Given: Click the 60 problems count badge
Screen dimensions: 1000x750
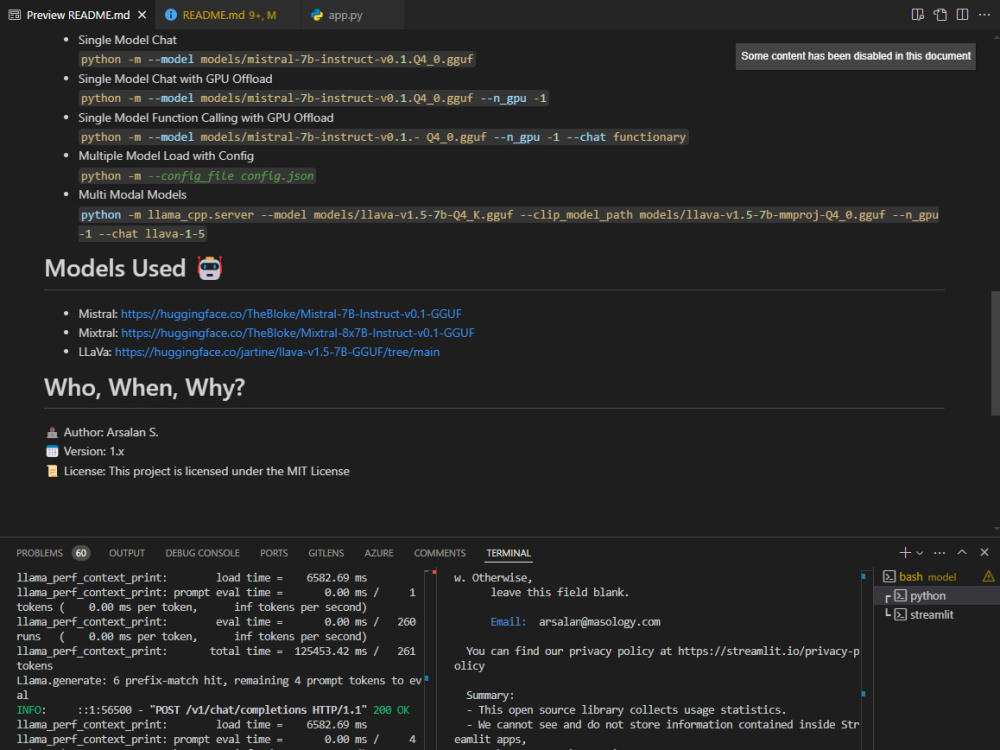Looking at the screenshot, I should tap(81, 553).
